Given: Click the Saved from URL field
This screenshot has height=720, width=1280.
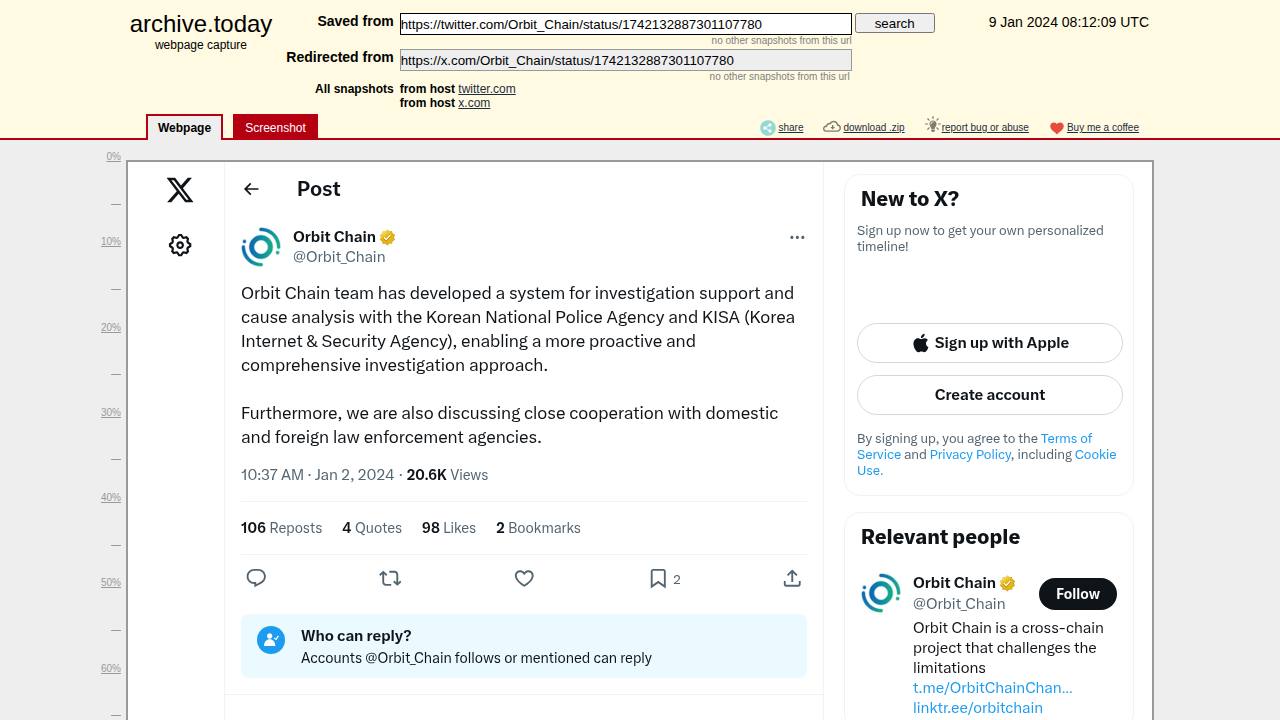Looking at the screenshot, I should (x=626, y=24).
